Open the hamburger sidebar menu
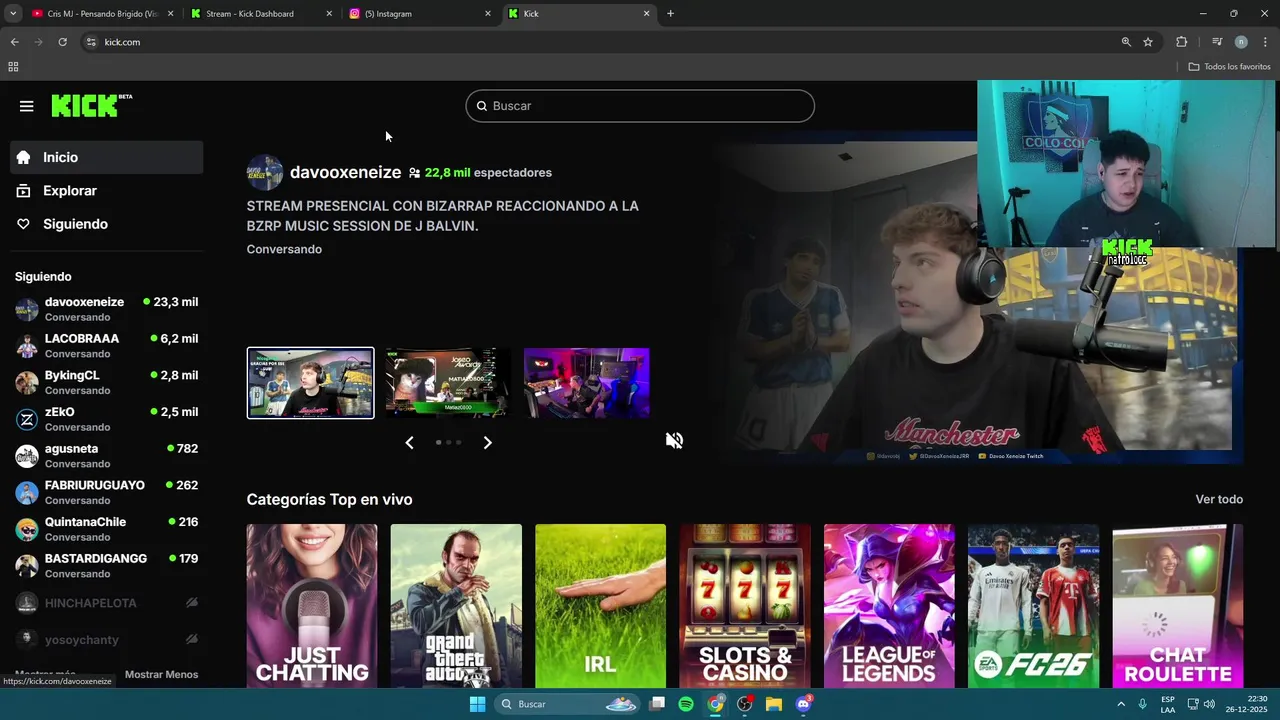 [26, 106]
